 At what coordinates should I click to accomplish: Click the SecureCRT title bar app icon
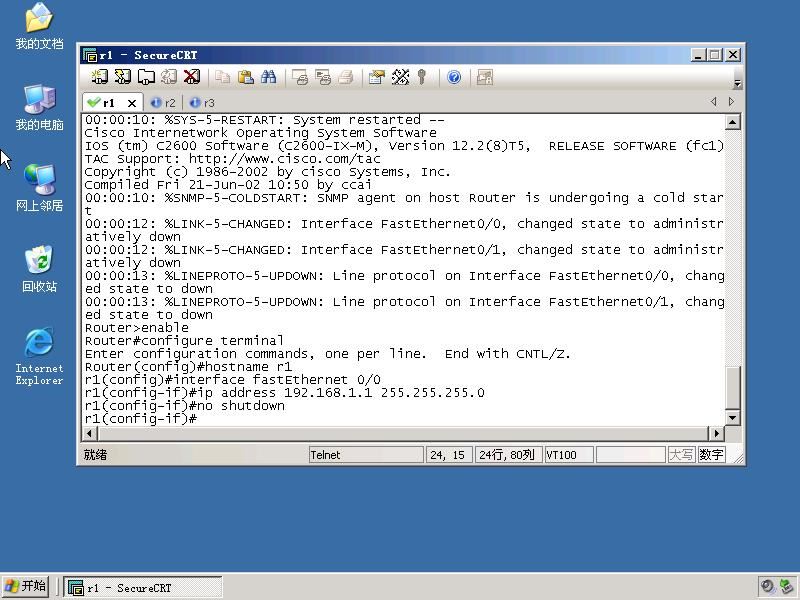[89, 55]
